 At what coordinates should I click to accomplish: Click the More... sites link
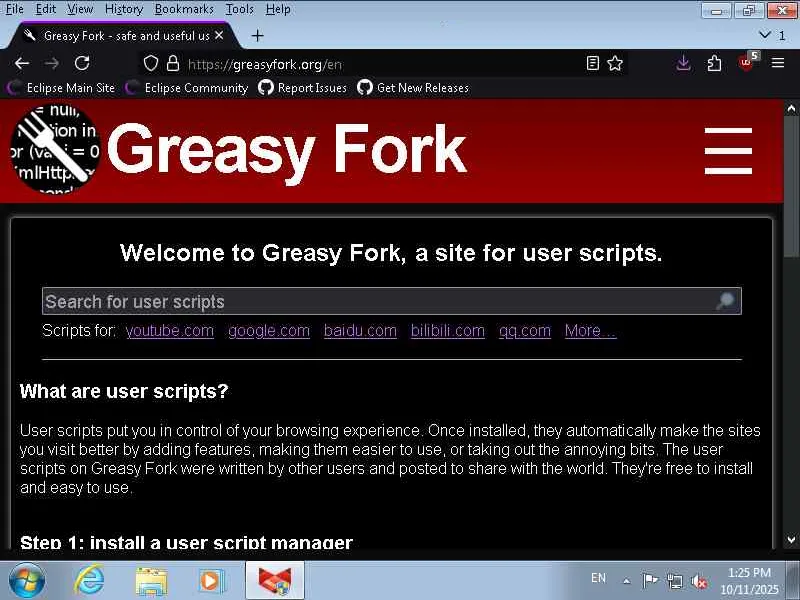point(591,331)
